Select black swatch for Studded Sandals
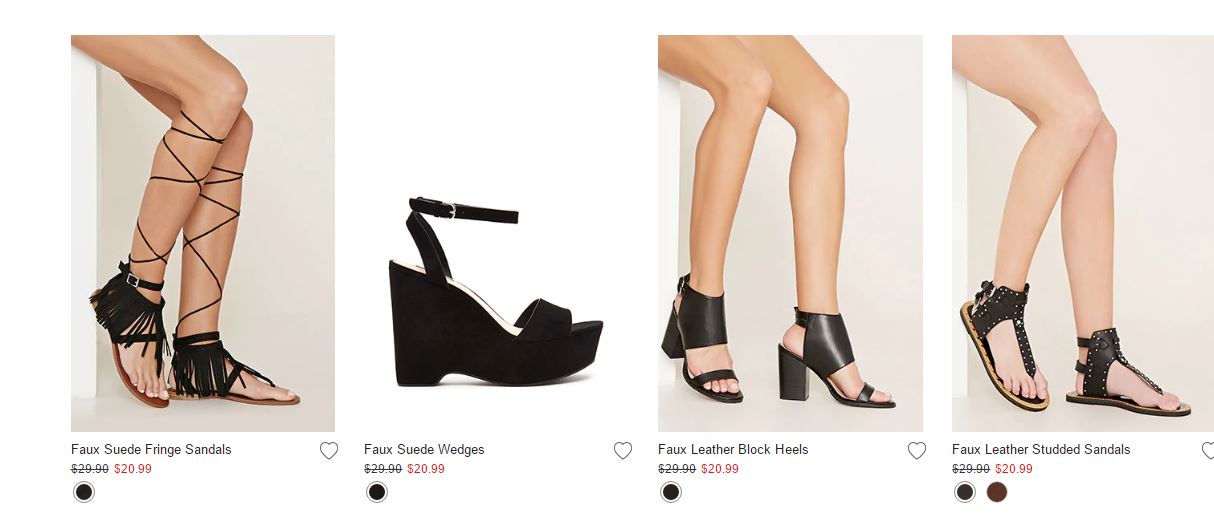Viewport: 1214px width, 517px height. [x=965, y=492]
